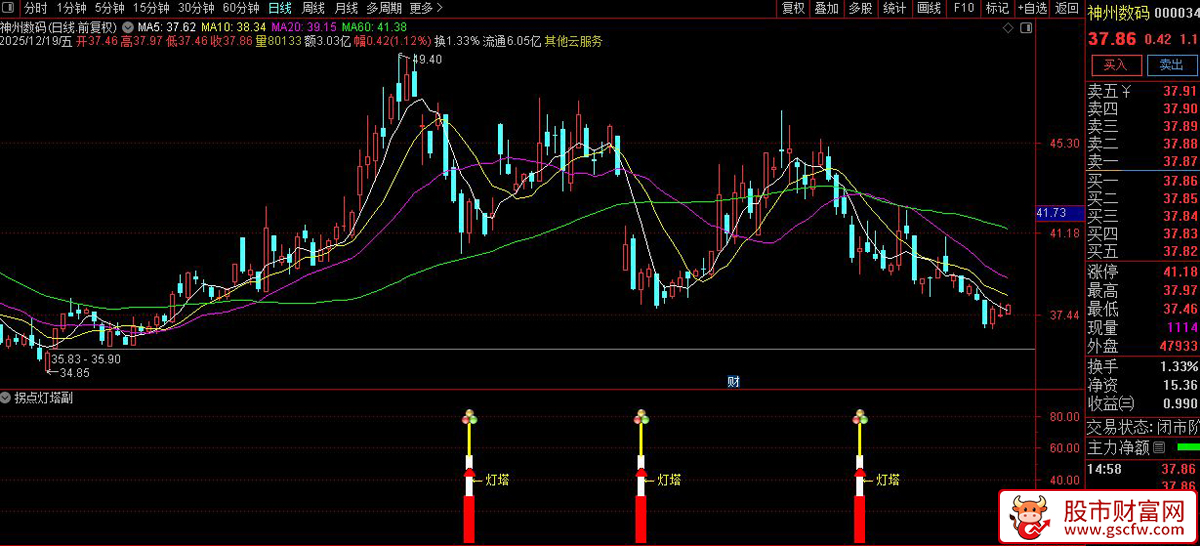Viewport: 1200px width, 546px height.
Task: Switch to 周线 weekly chart
Action: (313, 8)
